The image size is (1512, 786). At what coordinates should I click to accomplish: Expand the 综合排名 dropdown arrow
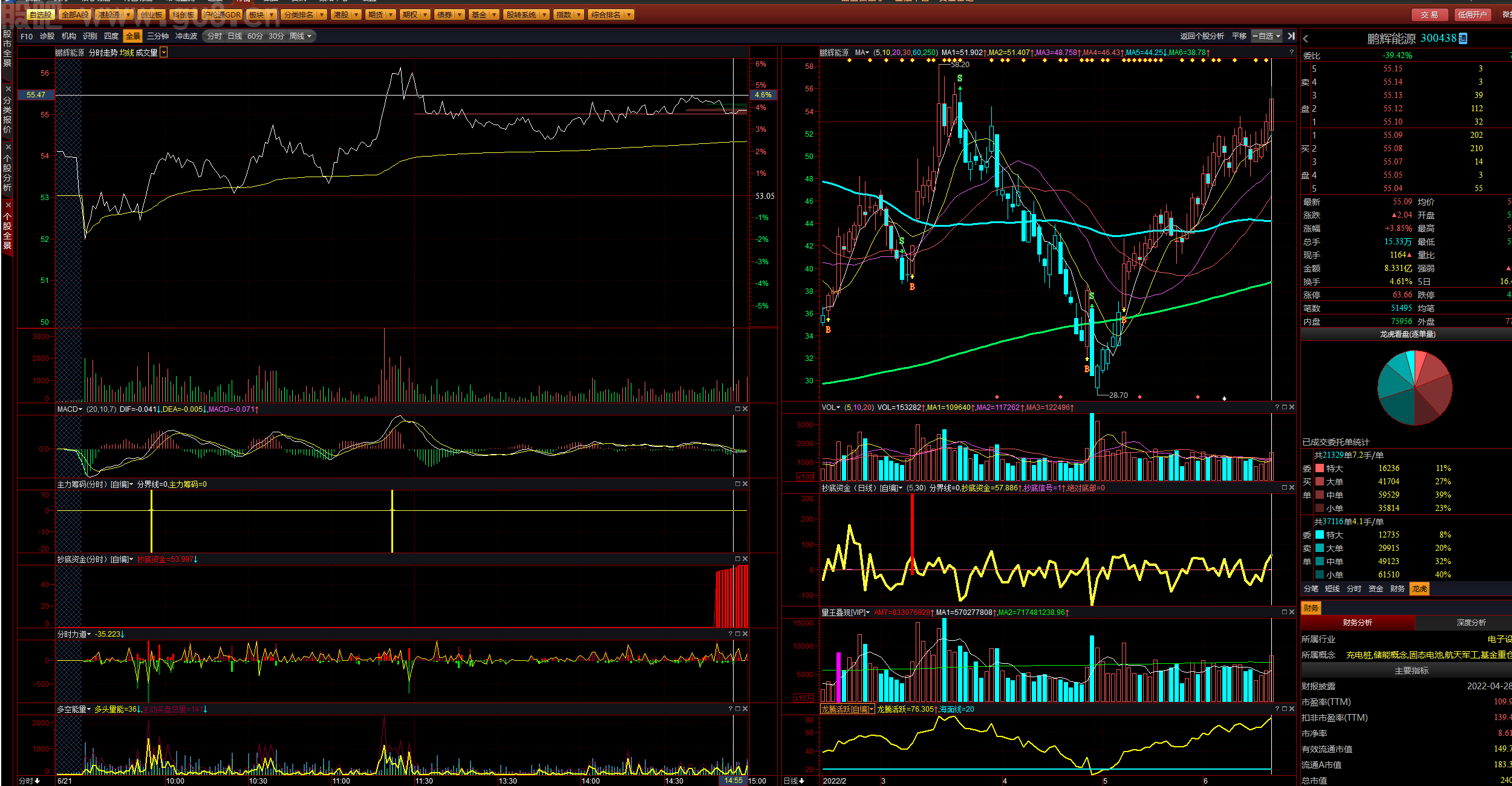click(629, 15)
